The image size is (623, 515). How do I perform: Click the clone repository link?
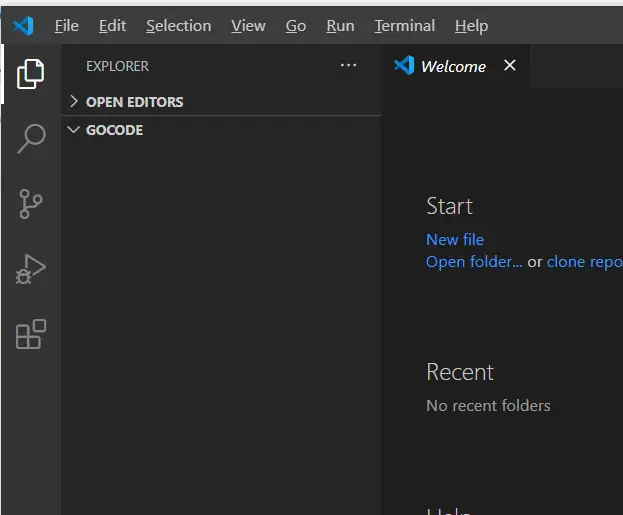click(584, 261)
